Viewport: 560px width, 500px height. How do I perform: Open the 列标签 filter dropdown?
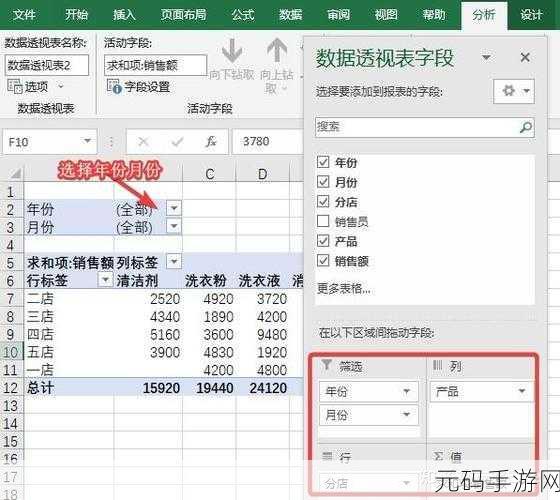click(174, 261)
